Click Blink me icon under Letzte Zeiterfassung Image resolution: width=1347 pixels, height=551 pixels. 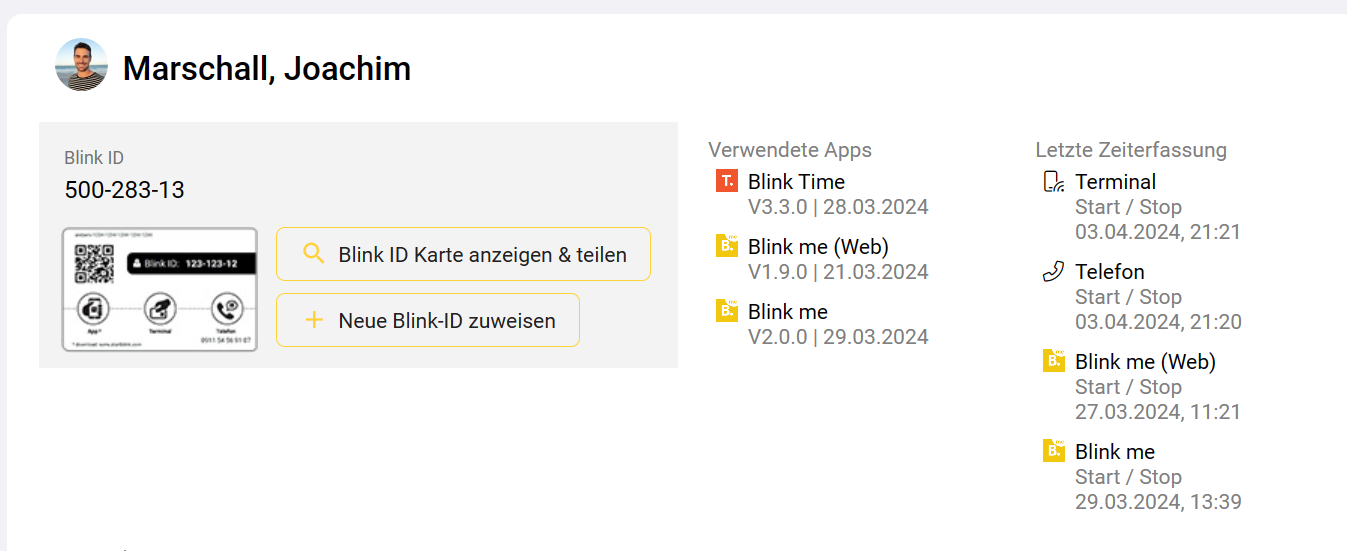(1054, 451)
